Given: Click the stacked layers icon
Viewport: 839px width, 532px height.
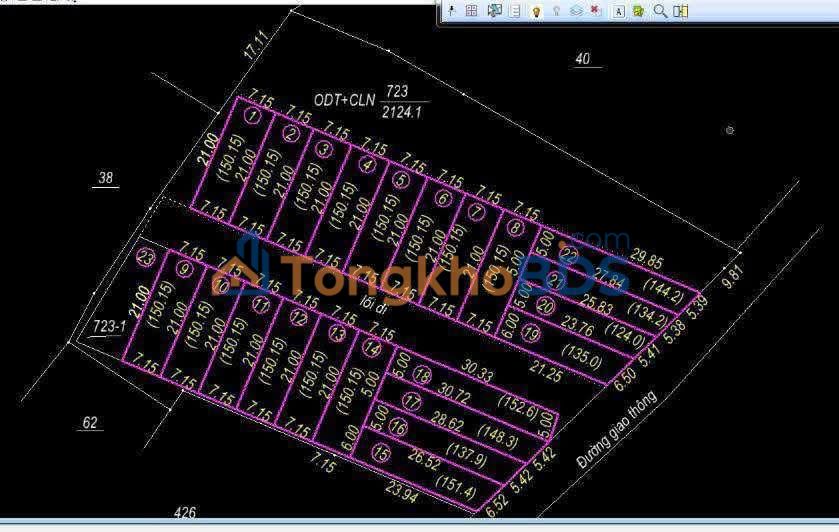Looking at the screenshot, I should click(576, 11).
